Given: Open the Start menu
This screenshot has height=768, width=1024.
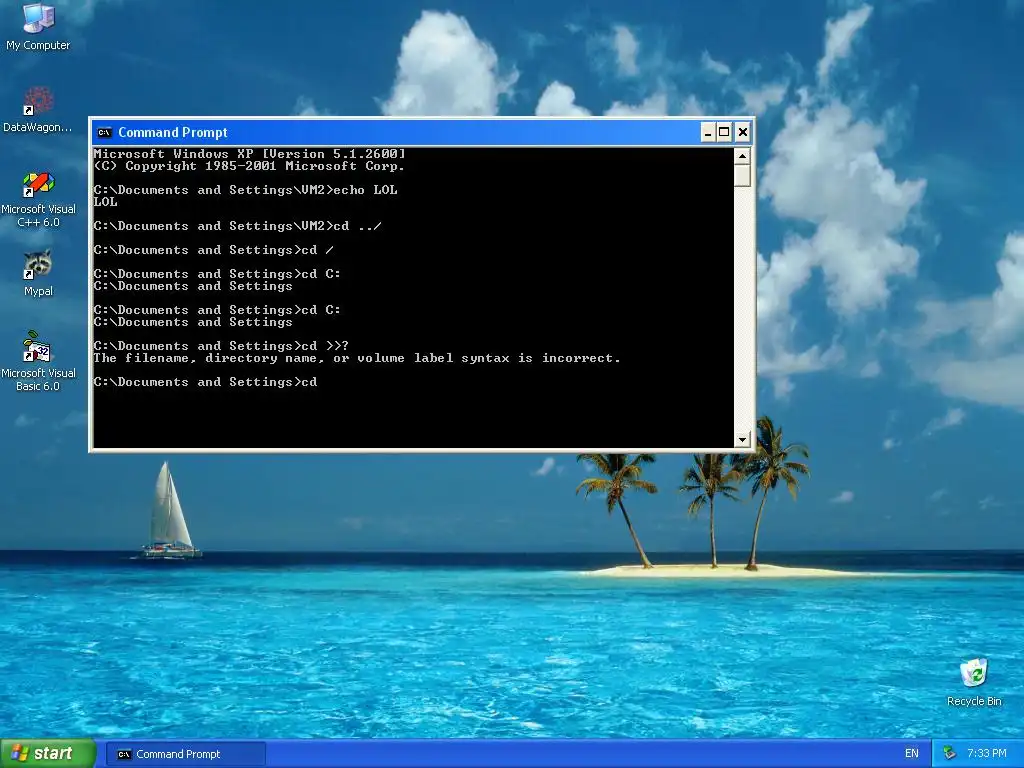Looking at the screenshot, I should (48, 753).
